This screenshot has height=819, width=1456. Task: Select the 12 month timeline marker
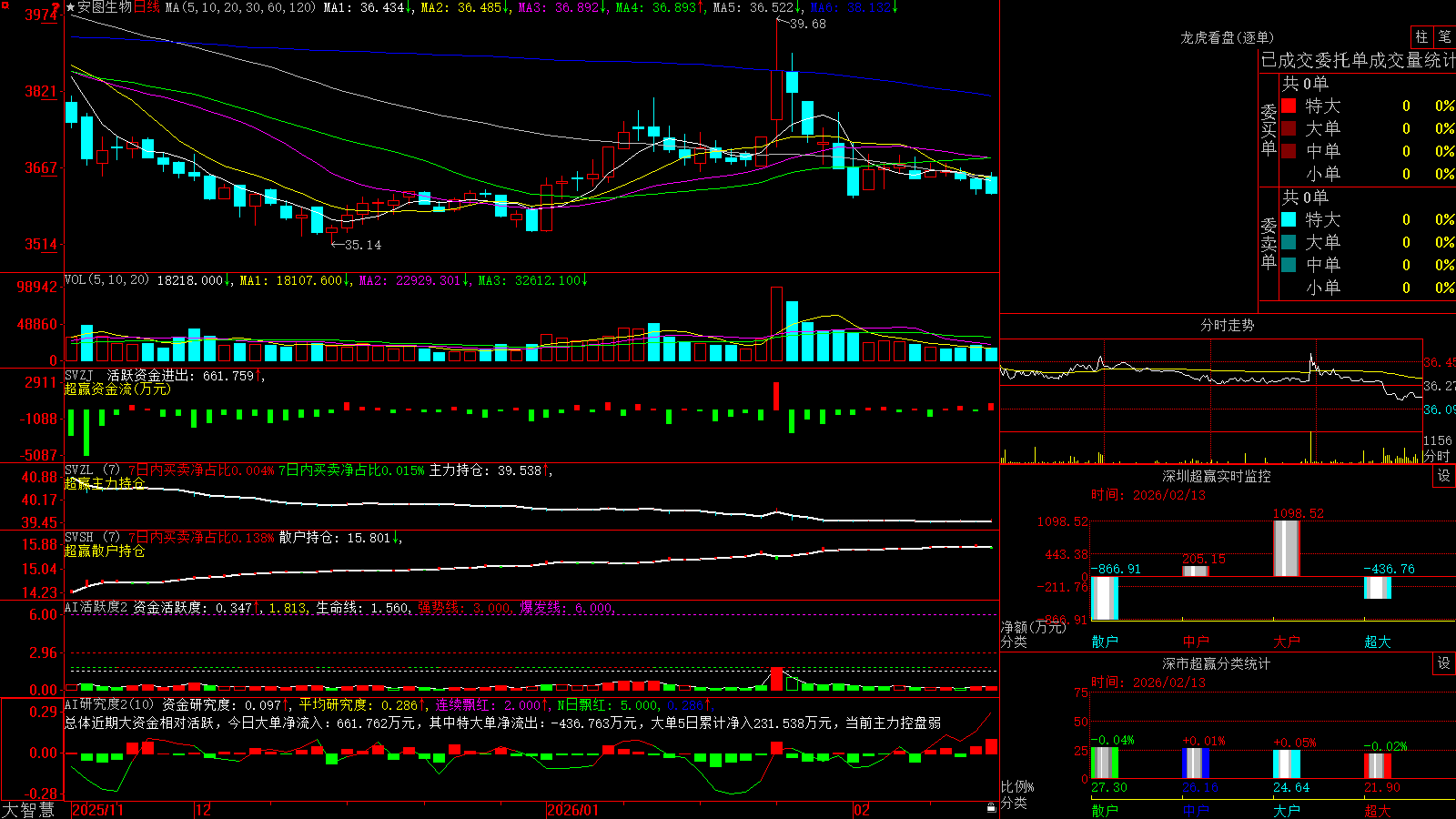[x=203, y=810]
